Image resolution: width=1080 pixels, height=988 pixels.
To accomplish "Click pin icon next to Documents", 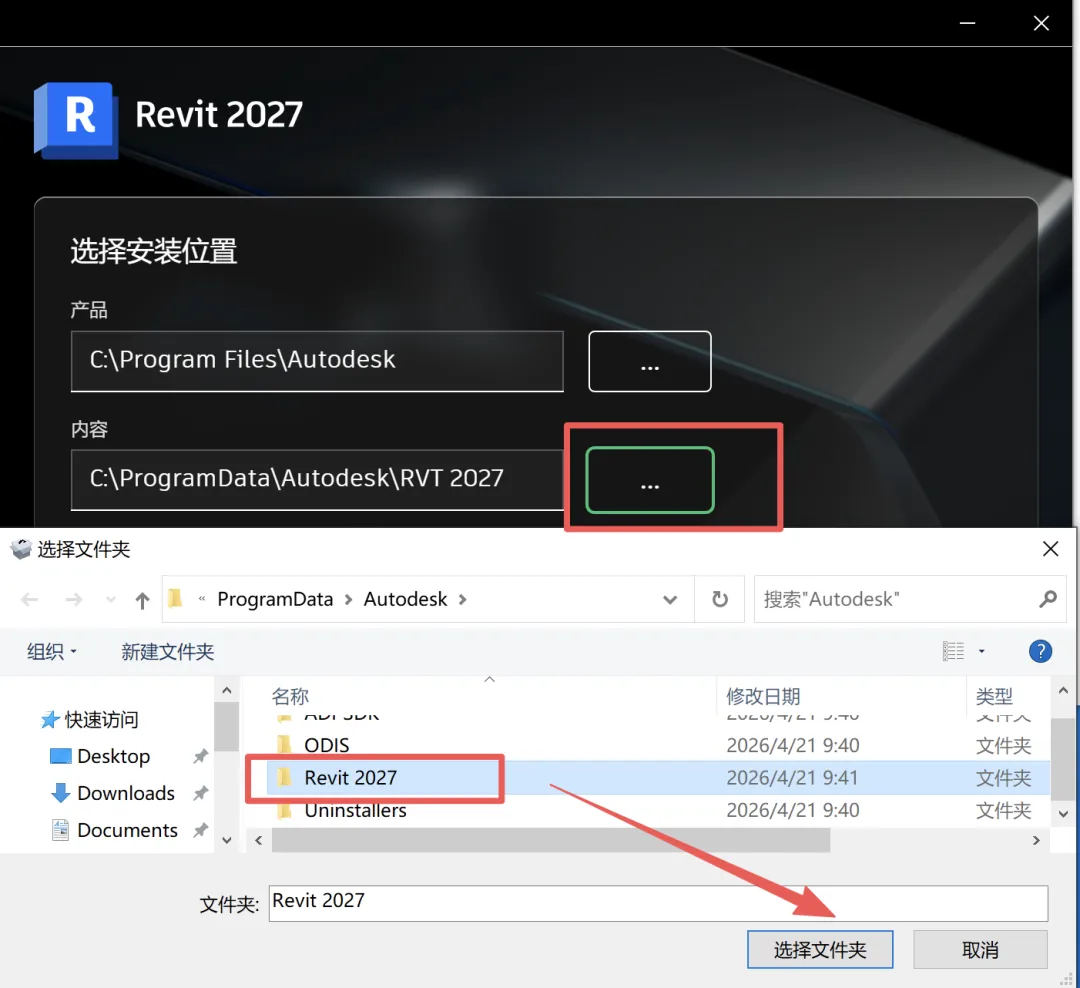I will point(200,831).
